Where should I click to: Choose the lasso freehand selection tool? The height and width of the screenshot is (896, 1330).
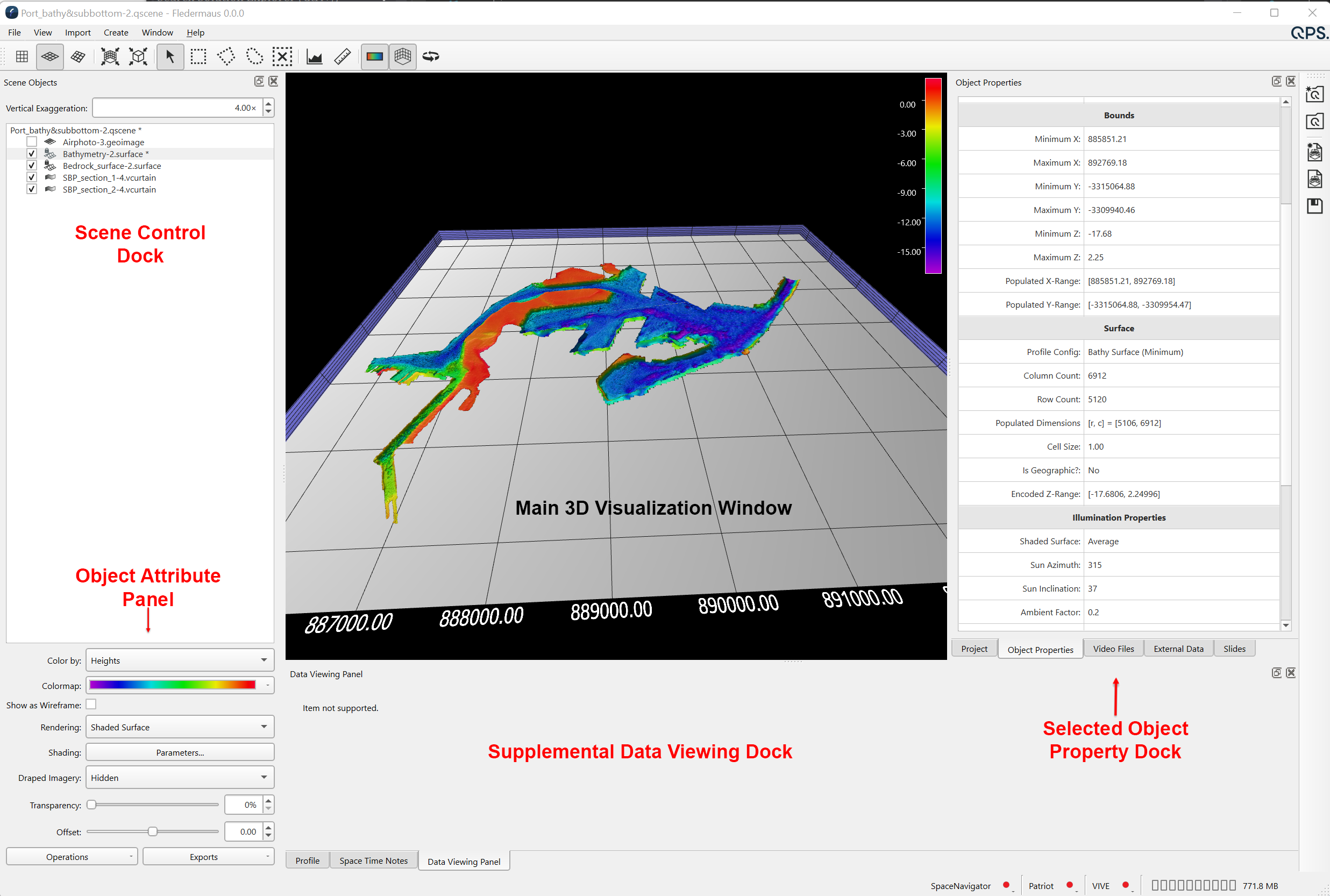[x=254, y=56]
